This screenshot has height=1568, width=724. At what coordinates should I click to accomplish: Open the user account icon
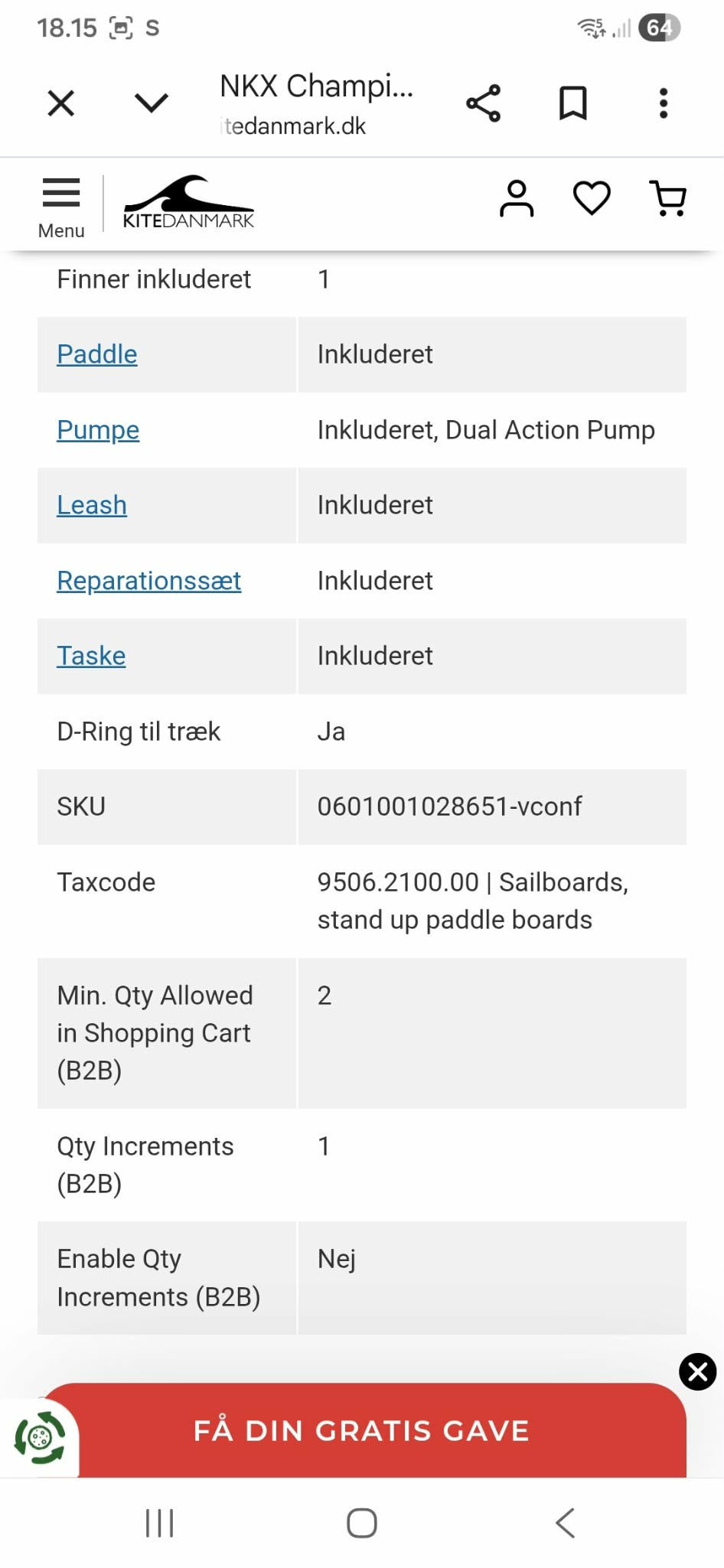pyautogui.click(x=517, y=199)
